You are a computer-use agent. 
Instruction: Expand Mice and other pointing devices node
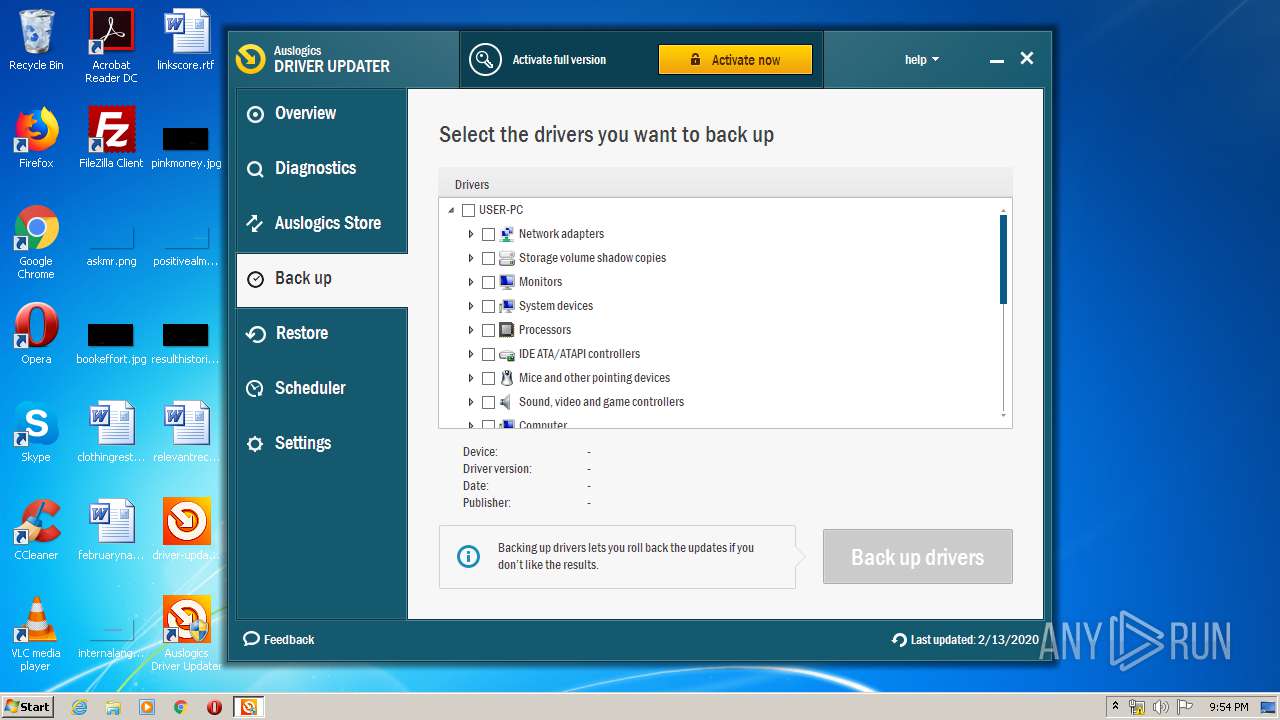[471, 378]
